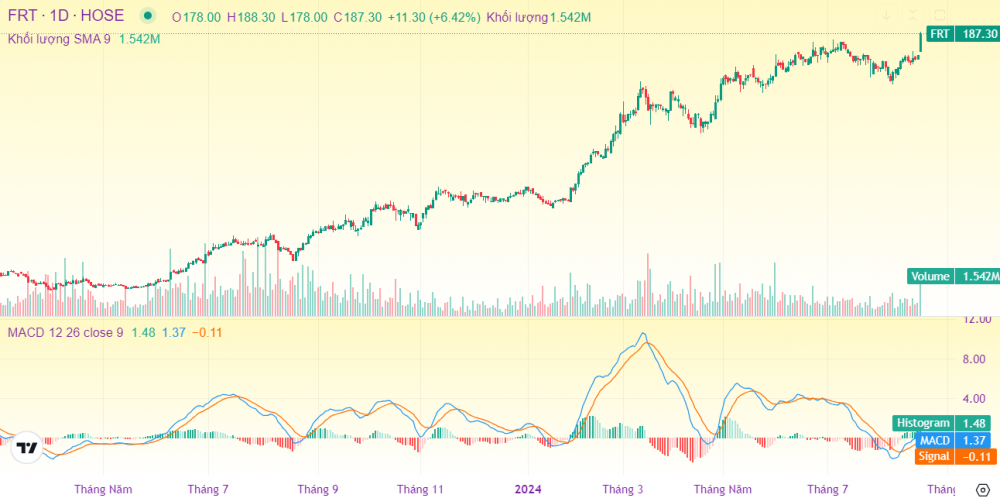This screenshot has height=498, width=1000.
Task: Click the green market status dot
Action: [148, 16]
